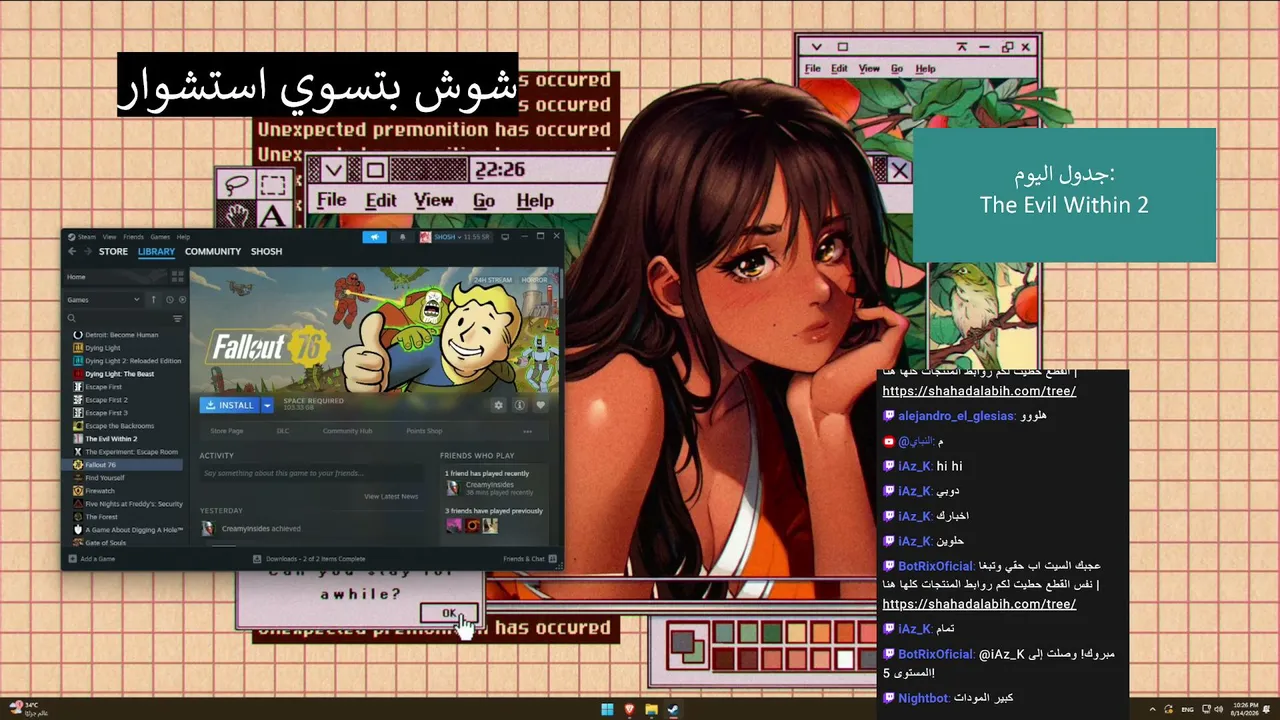Click the library search magnifier icon
This screenshot has height=720, width=1280.
(x=72, y=319)
